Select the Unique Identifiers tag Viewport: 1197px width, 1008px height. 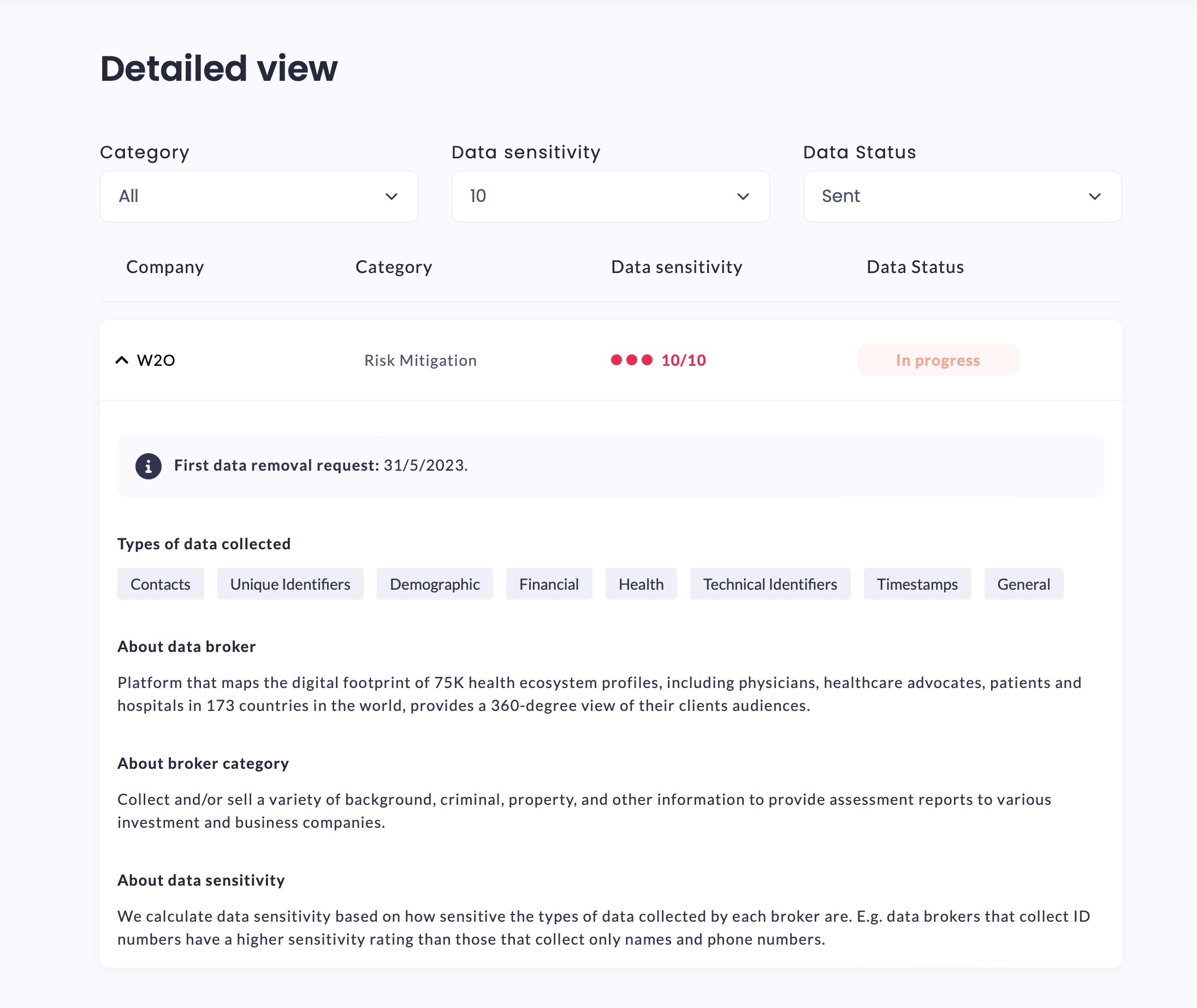point(291,584)
